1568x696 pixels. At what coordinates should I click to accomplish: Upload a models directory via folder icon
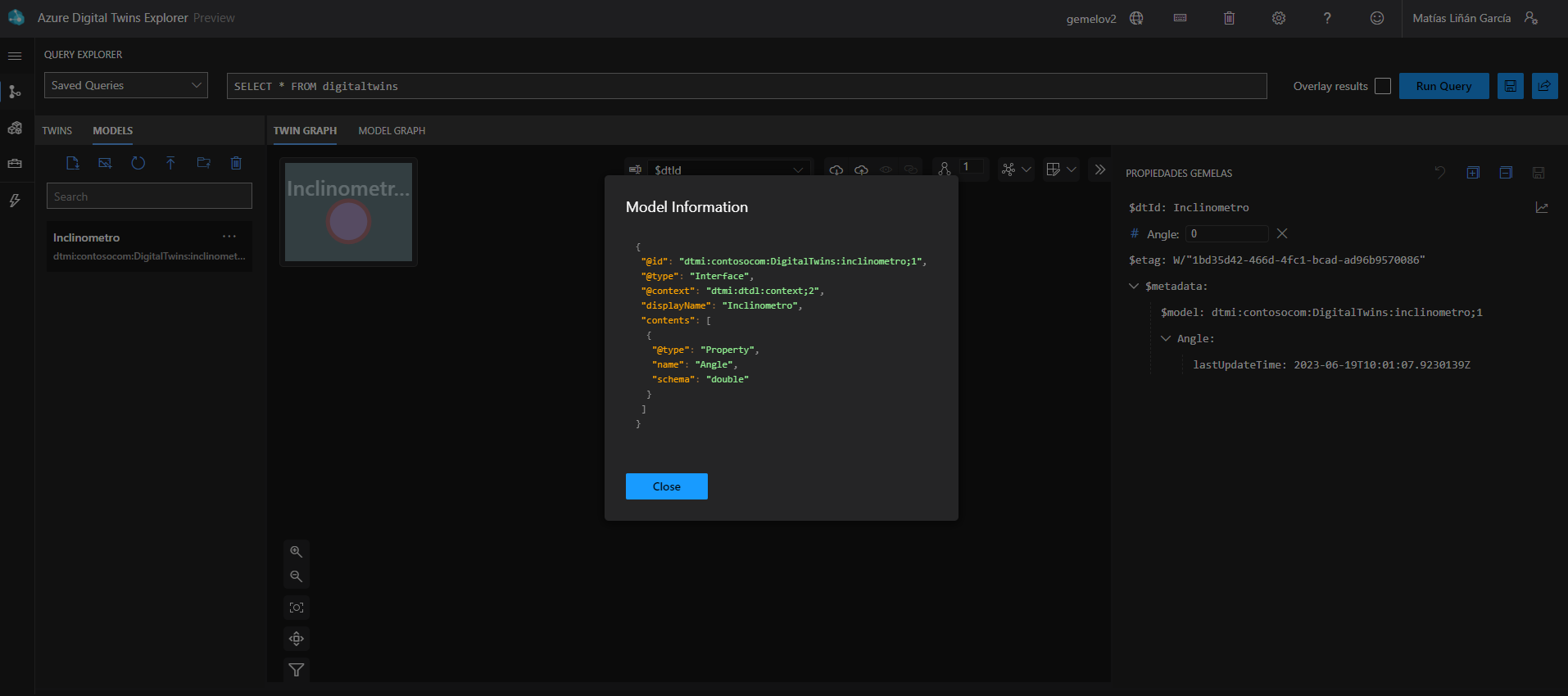(x=203, y=163)
